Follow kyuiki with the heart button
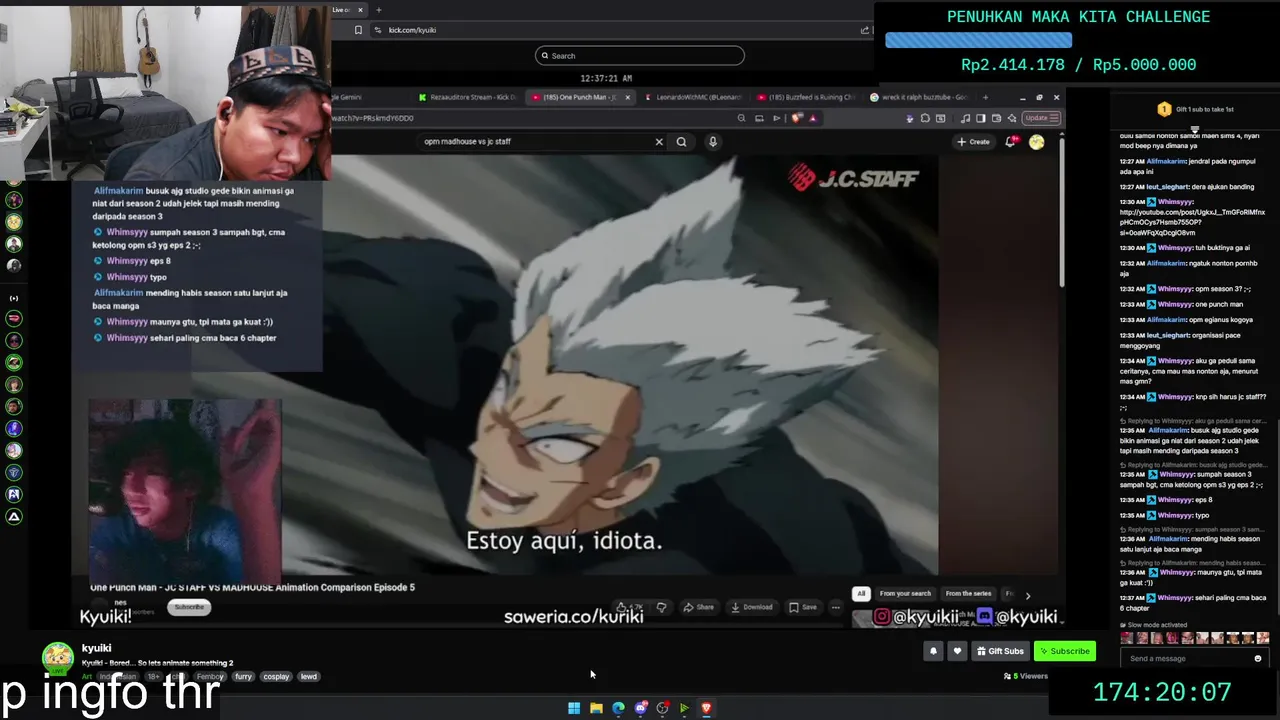The image size is (1280, 720). click(957, 651)
